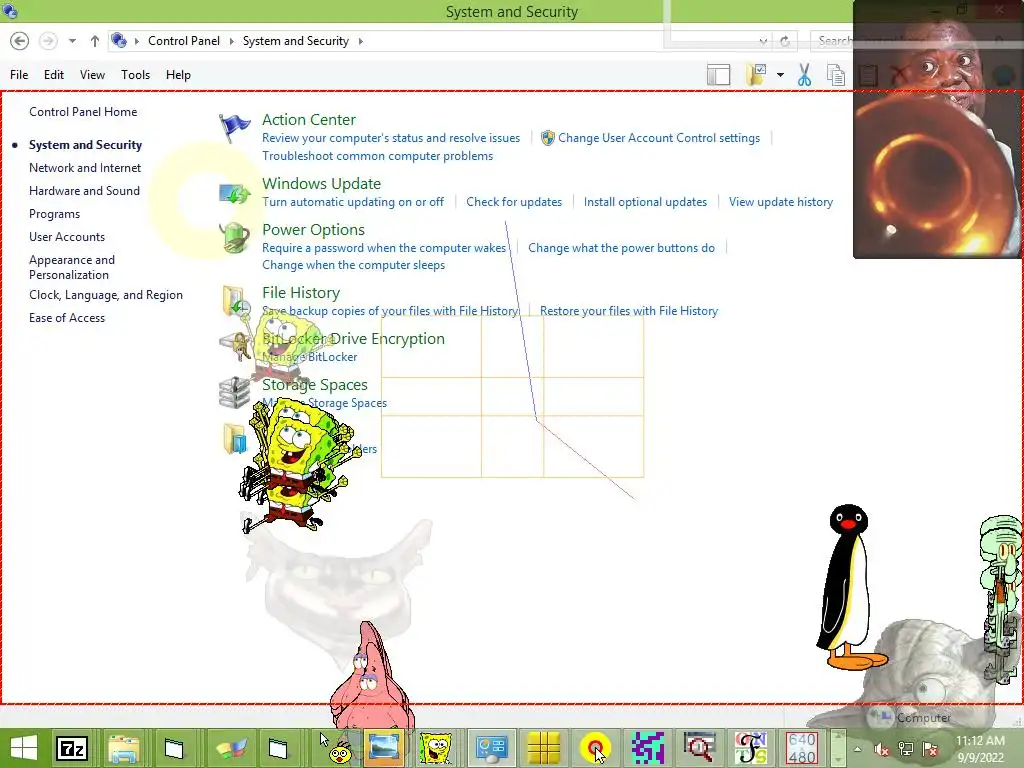This screenshot has width=1024, height=768.
Task: Select Programs category
Action: coord(54,214)
